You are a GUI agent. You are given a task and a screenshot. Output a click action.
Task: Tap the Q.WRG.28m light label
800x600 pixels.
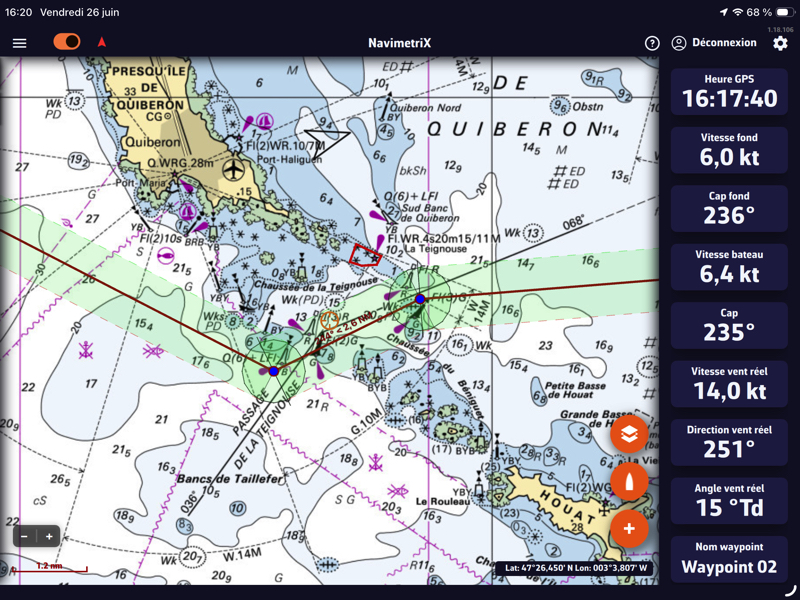pyautogui.click(x=180, y=163)
